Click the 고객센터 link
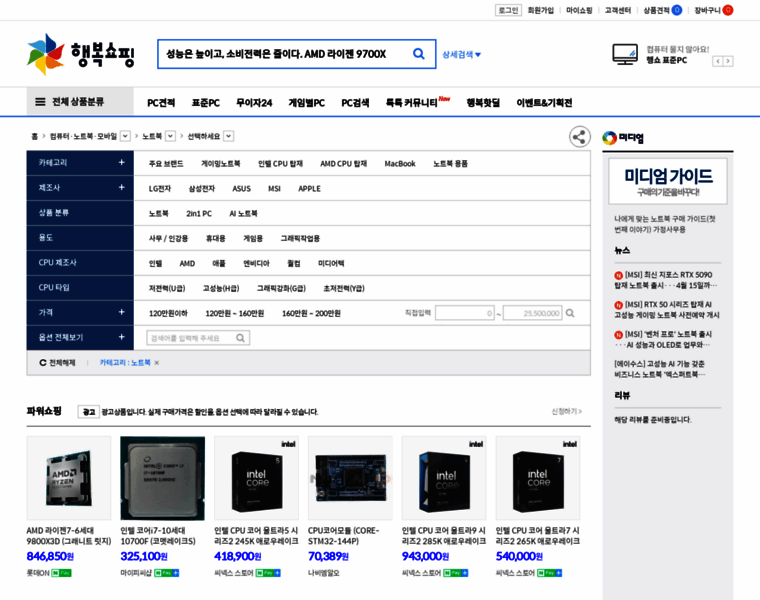This screenshot has width=760, height=600. (x=618, y=10)
